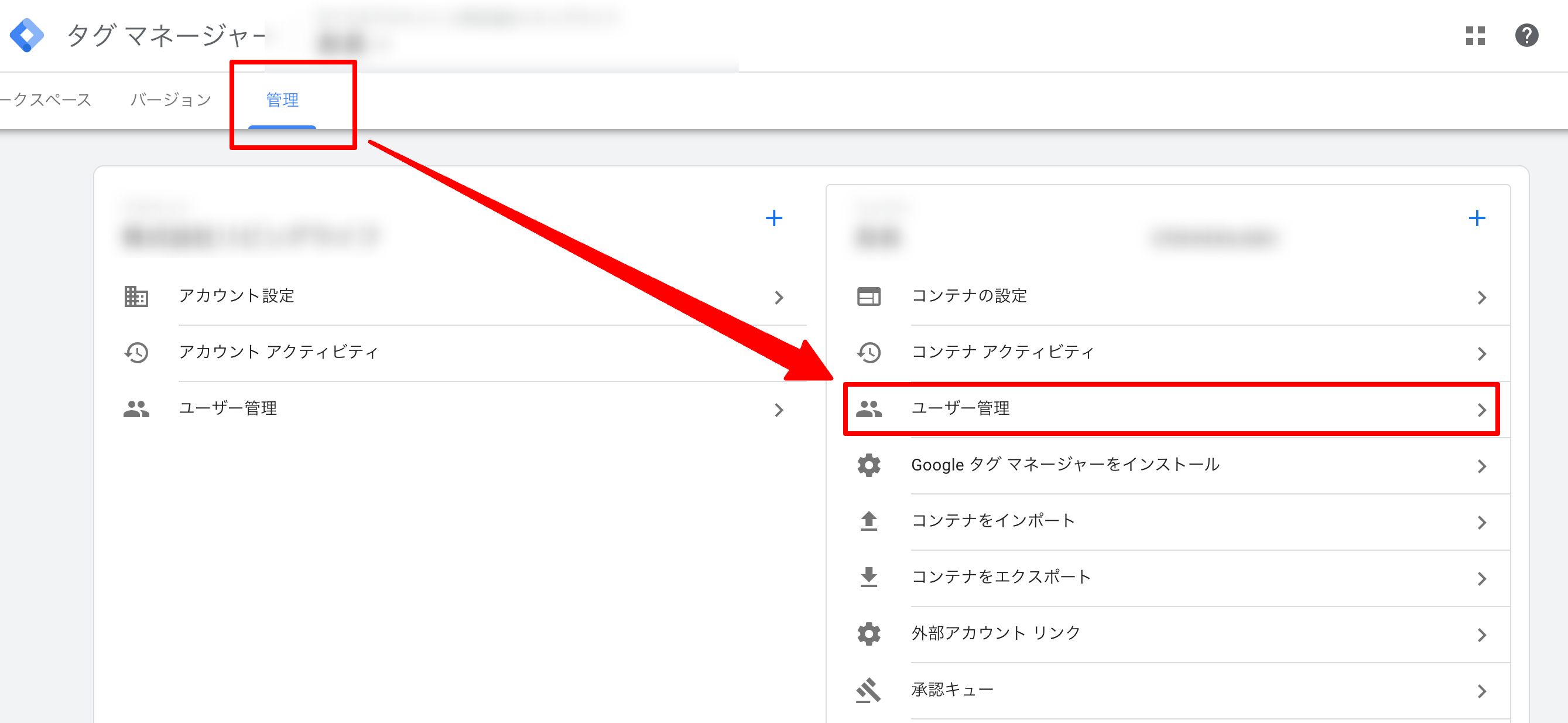
Task: Click the download icon beside コンテナをエクスポート
Action: (869, 577)
